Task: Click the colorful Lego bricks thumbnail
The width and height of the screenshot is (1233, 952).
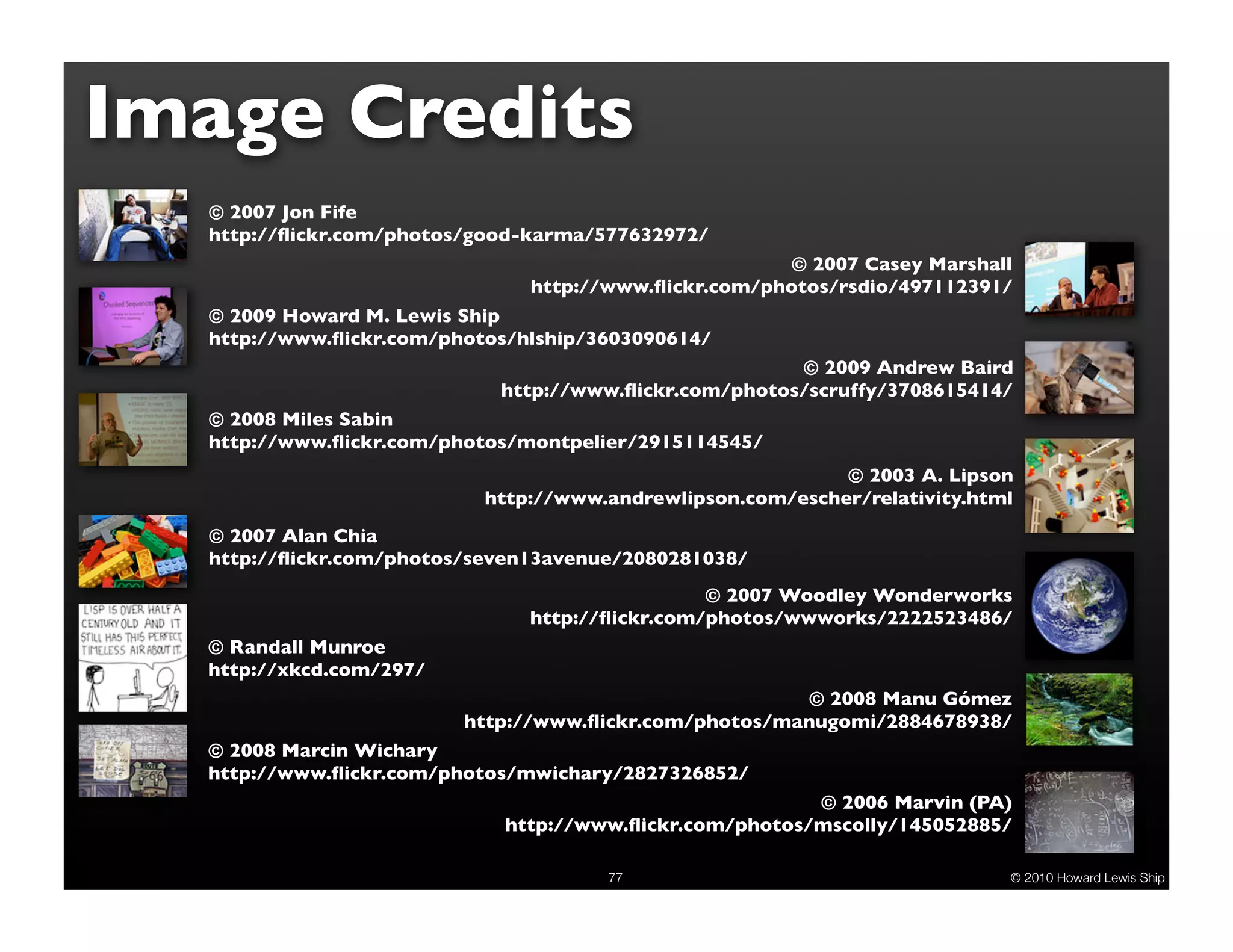Action: point(132,551)
